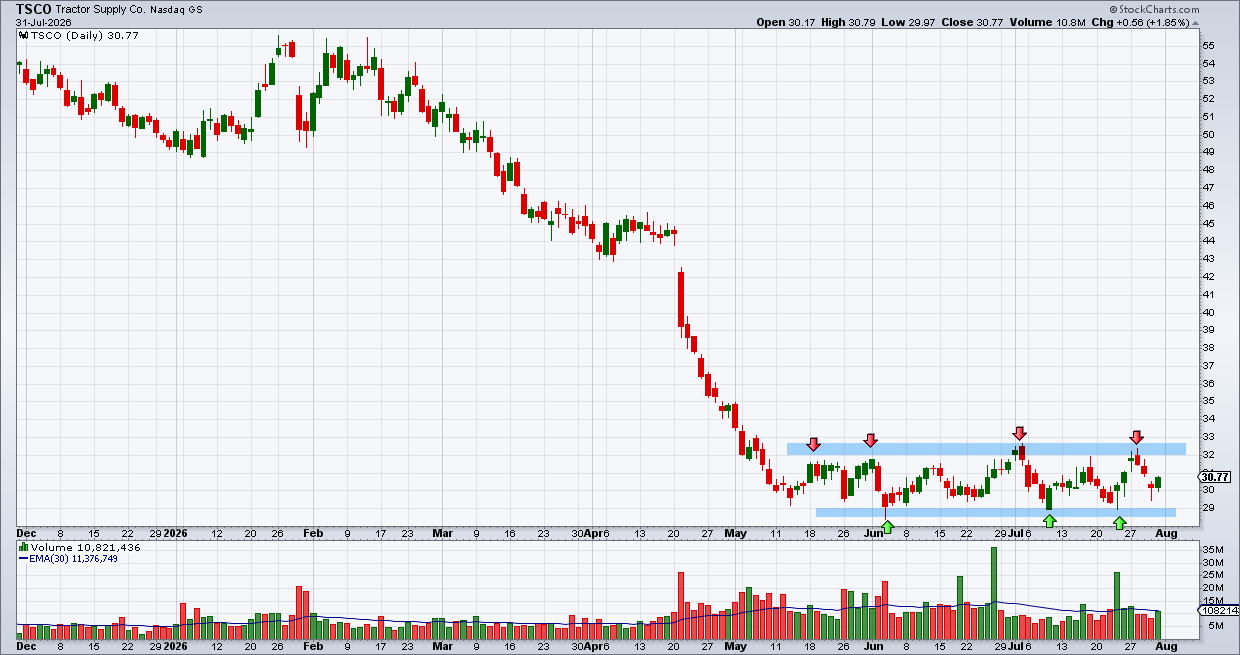Click the 45 price axis label
The height and width of the screenshot is (655, 1240).
tap(1209, 224)
